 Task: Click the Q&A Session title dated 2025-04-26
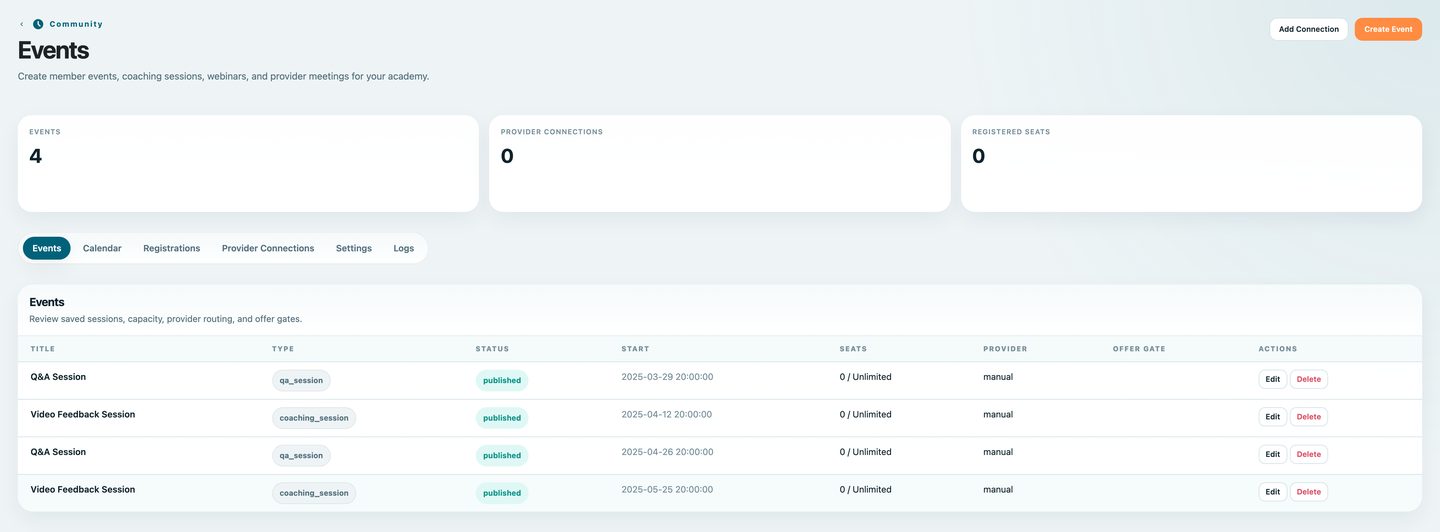(x=58, y=452)
